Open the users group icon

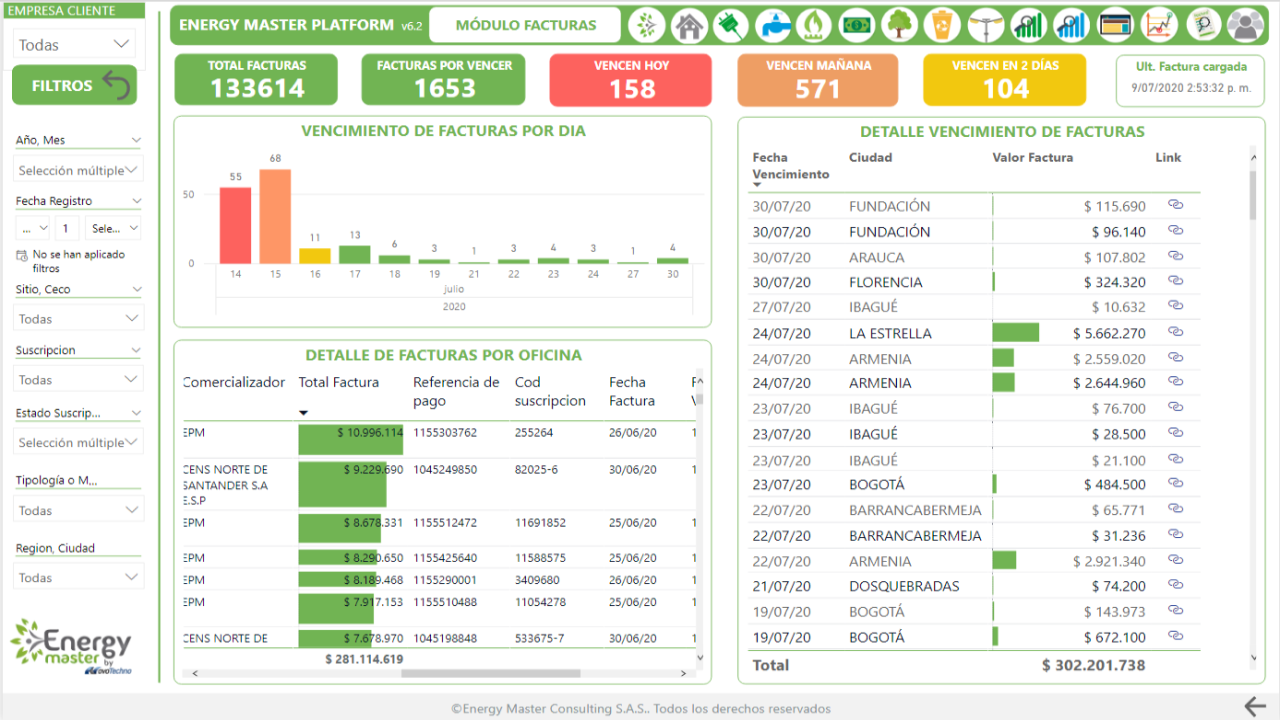coord(1245,25)
